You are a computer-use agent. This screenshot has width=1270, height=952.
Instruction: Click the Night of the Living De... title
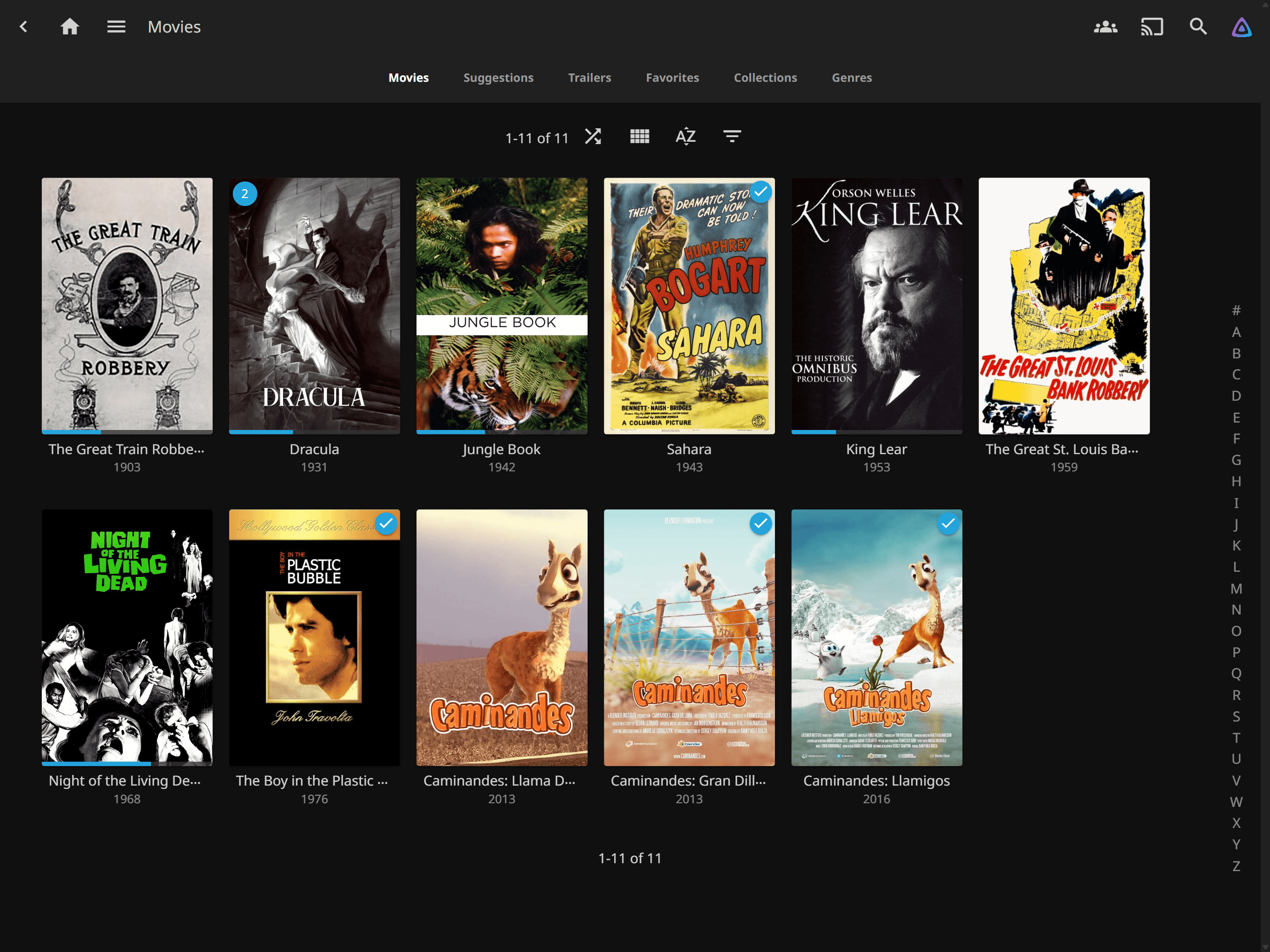point(125,781)
